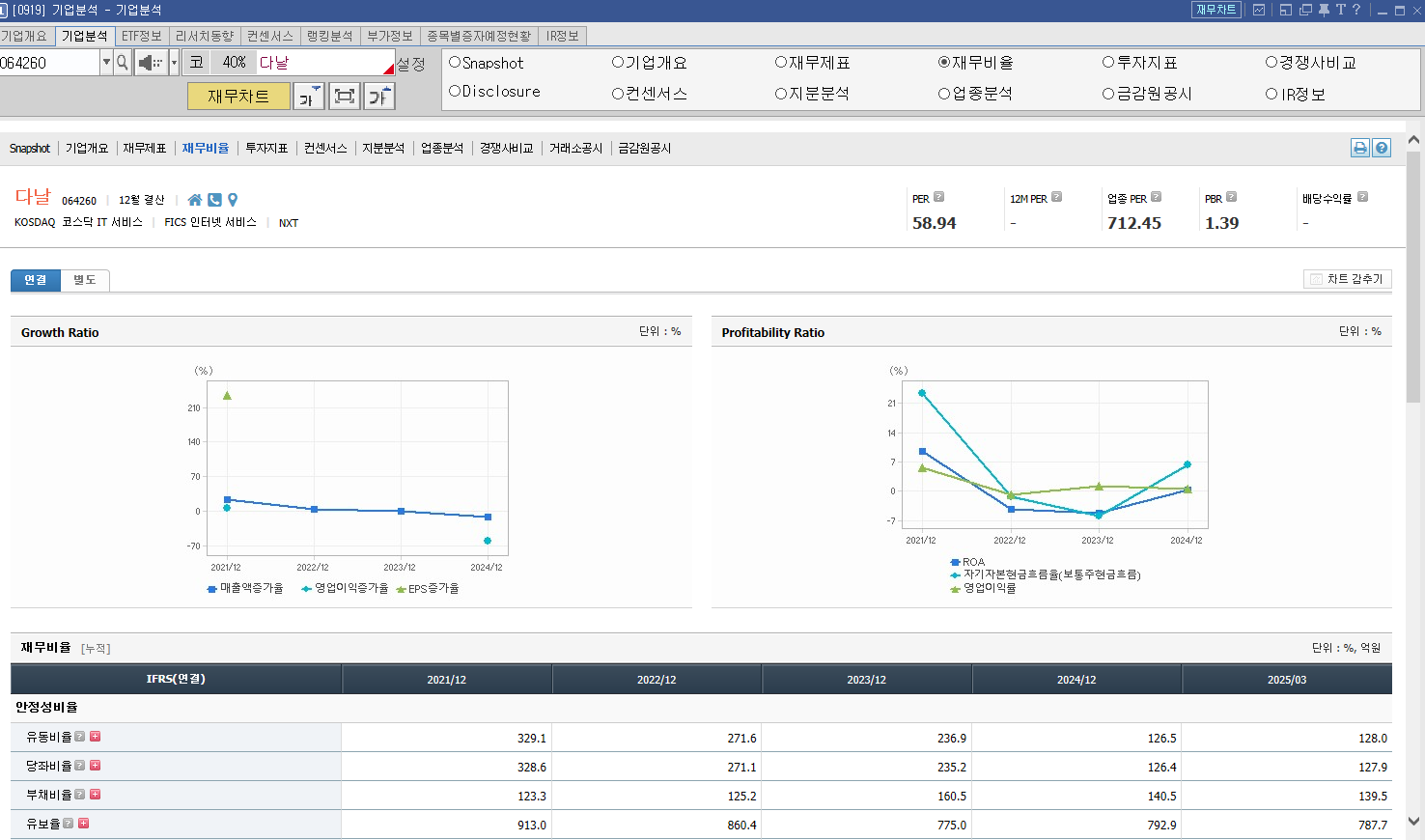
Task: Click the T text icon in title bar
Action: coord(1340,10)
